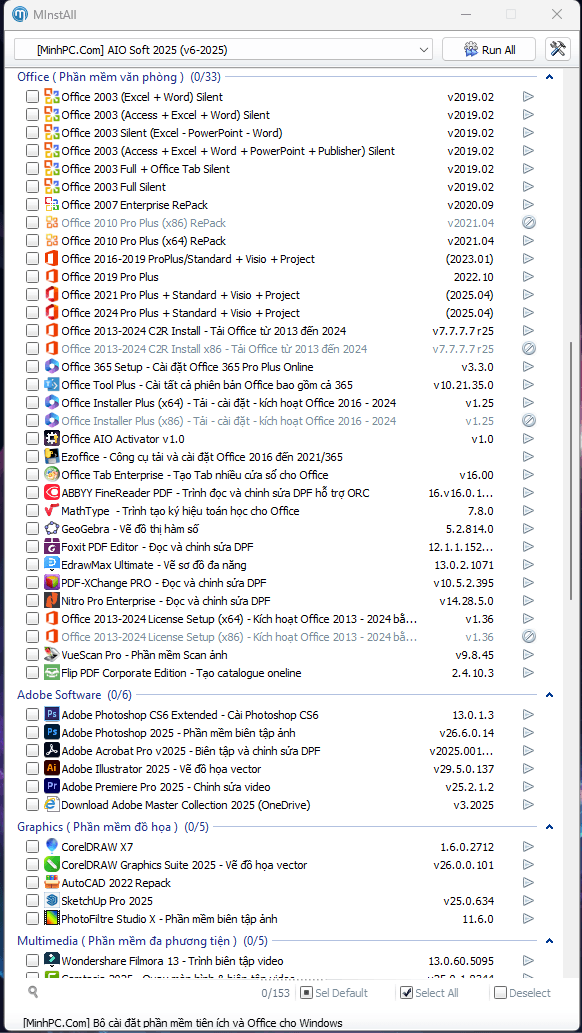Click the search magnifier icon at bottom

[33, 992]
